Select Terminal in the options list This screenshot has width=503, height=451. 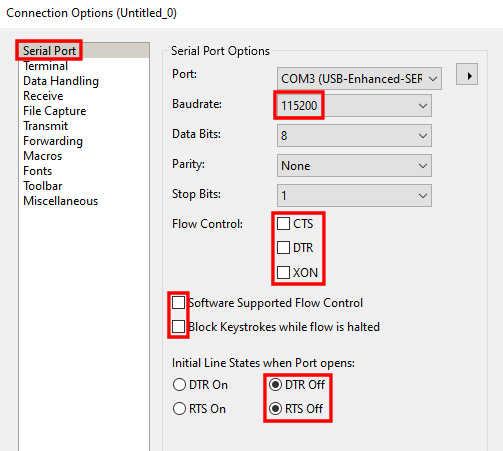click(x=46, y=66)
